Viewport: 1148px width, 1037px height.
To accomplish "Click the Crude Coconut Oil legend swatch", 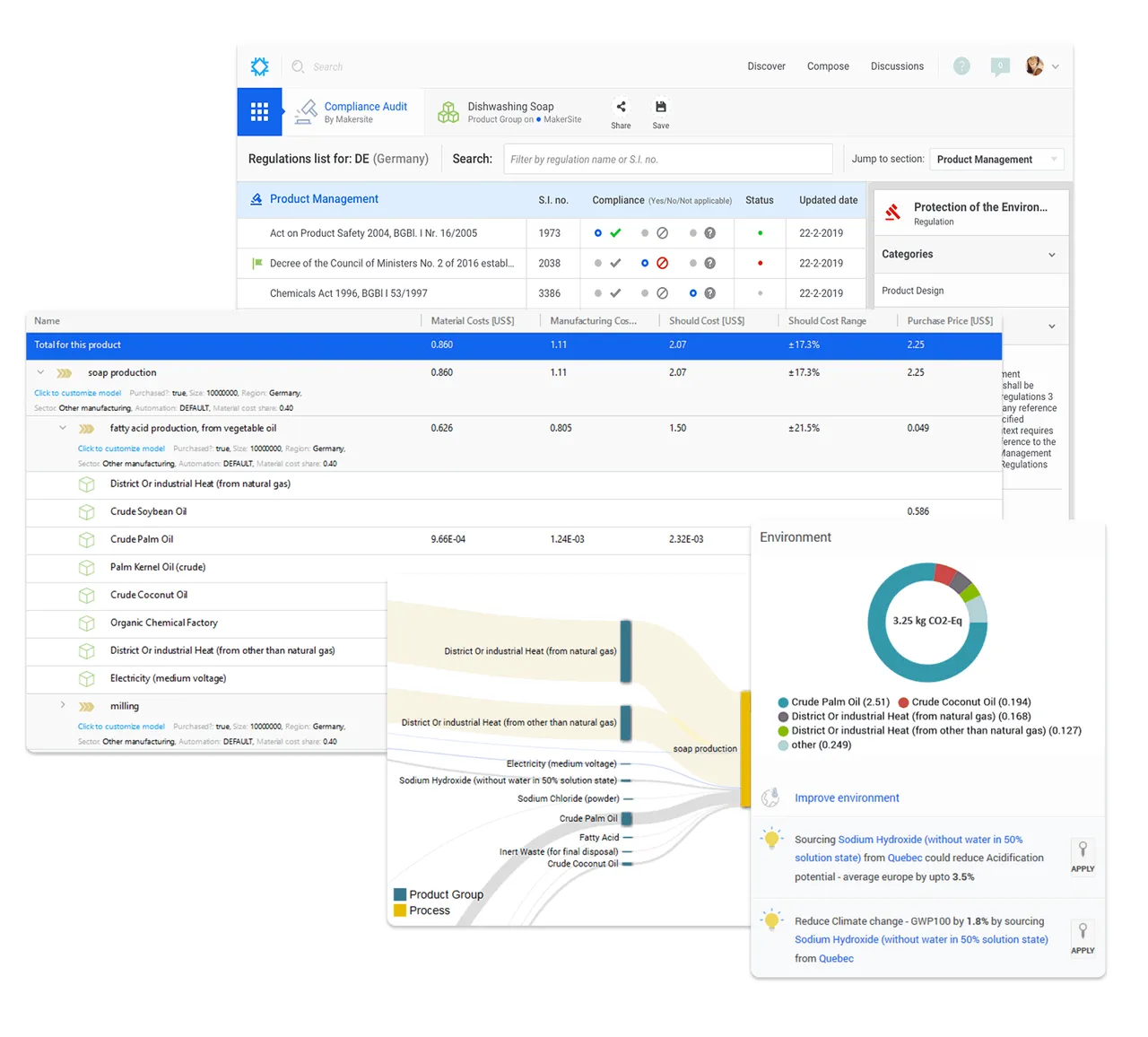I will 903,702.
